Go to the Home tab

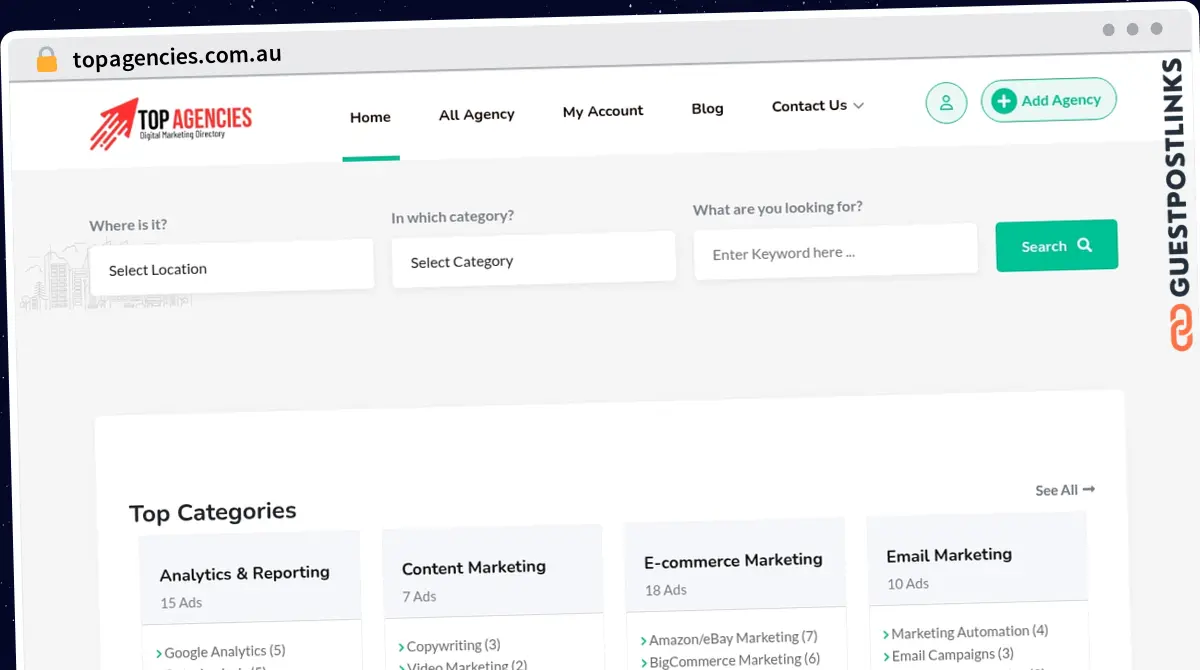coord(370,117)
